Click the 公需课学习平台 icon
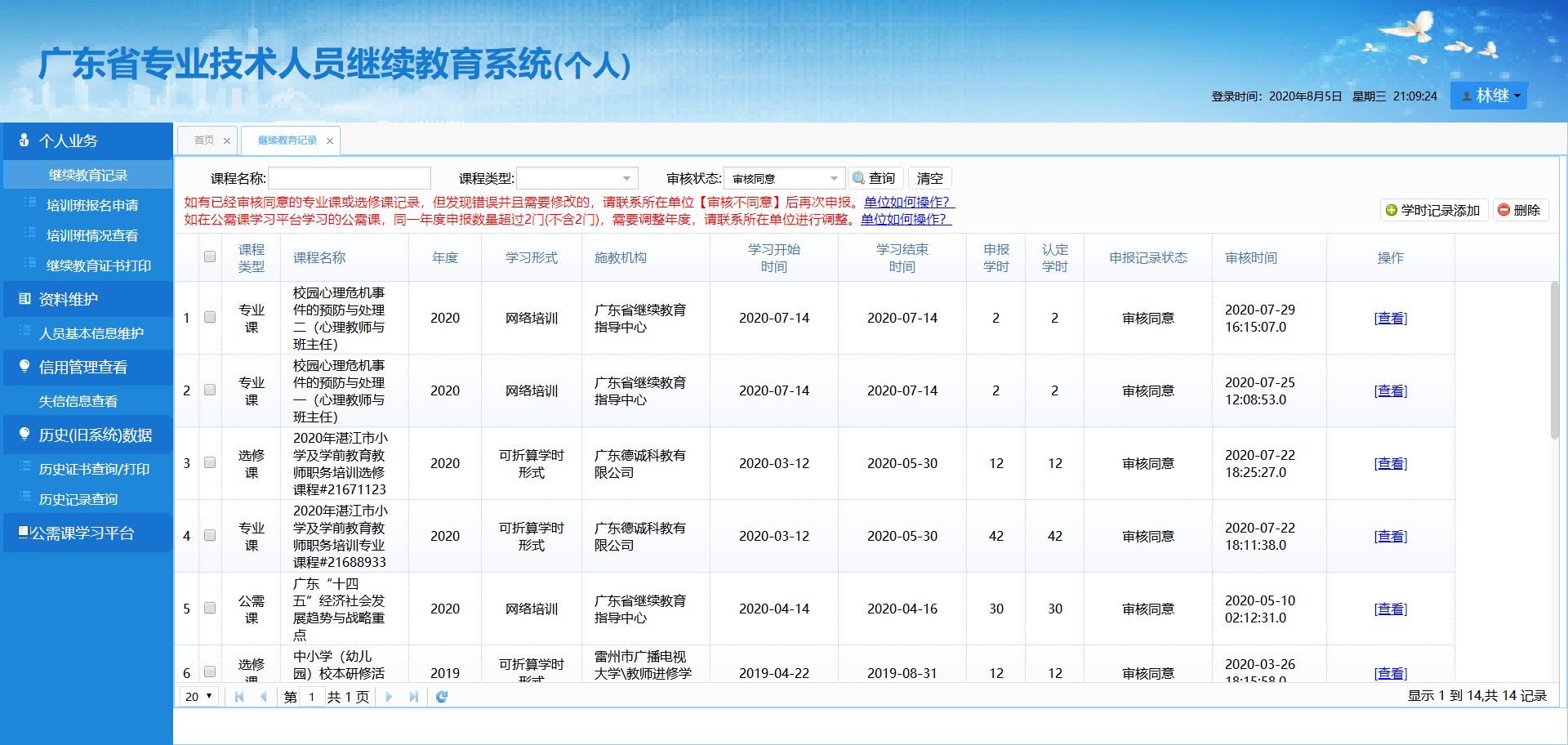This screenshot has height=745, width=1568. click(24, 532)
